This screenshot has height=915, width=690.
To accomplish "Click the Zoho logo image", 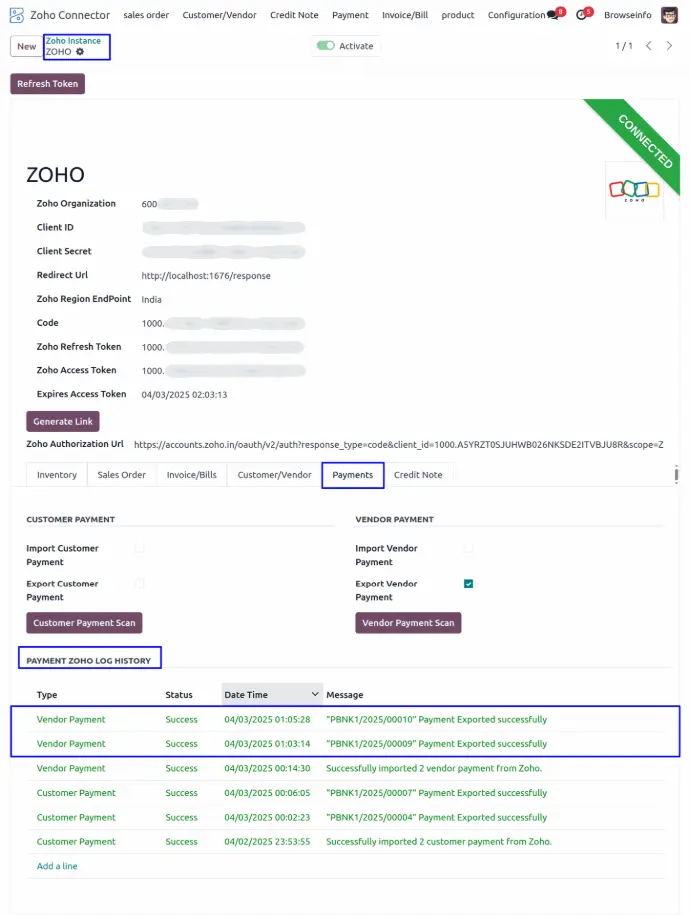I will pyautogui.click(x=634, y=190).
